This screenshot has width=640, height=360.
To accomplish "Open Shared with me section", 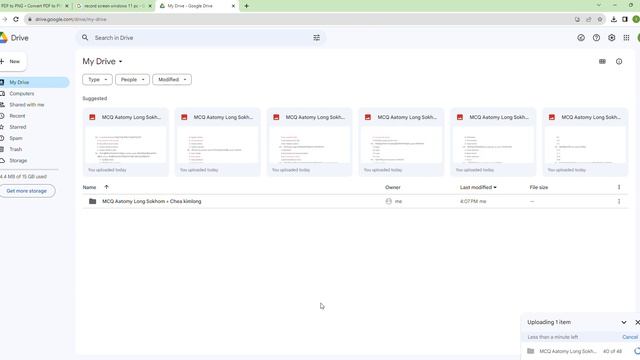I will pos(27,104).
